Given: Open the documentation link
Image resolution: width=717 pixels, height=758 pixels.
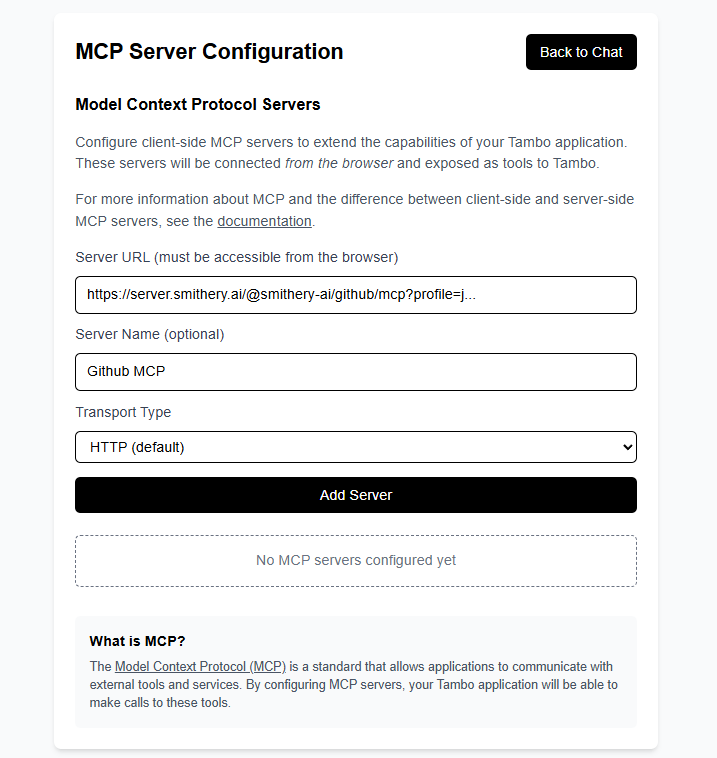Looking at the screenshot, I should pos(264,221).
